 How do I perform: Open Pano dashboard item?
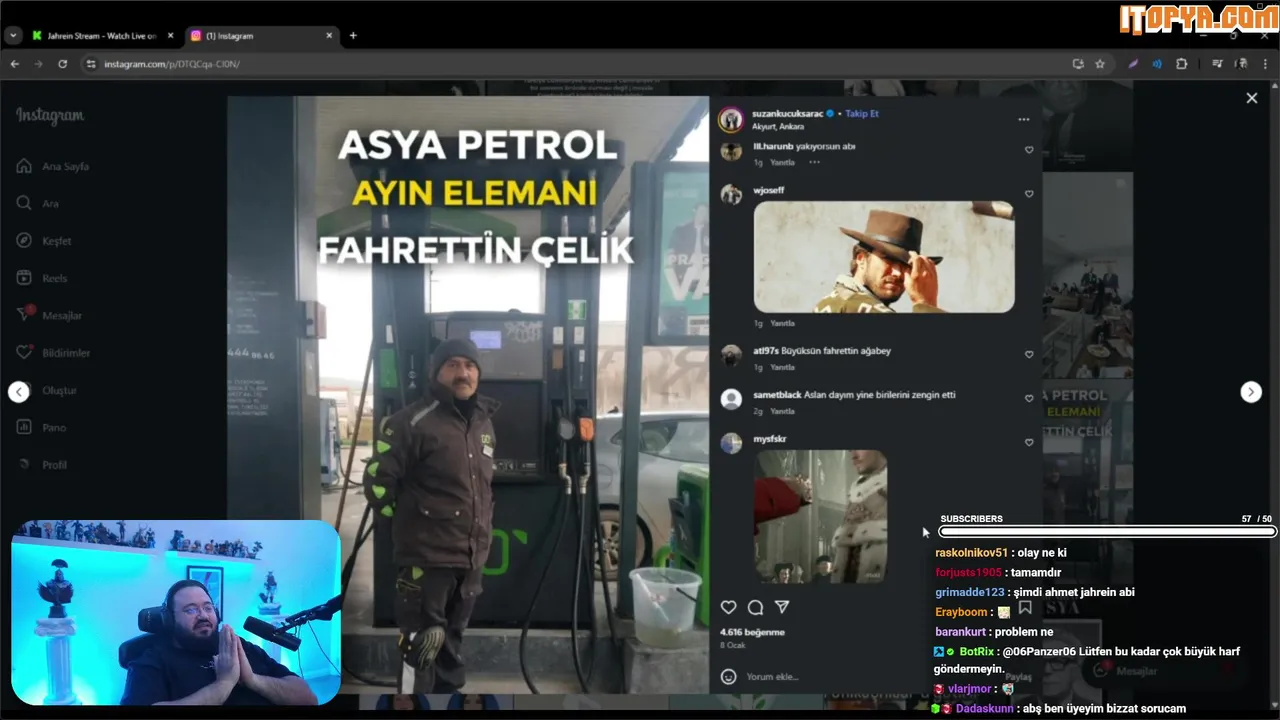point(41,427)
